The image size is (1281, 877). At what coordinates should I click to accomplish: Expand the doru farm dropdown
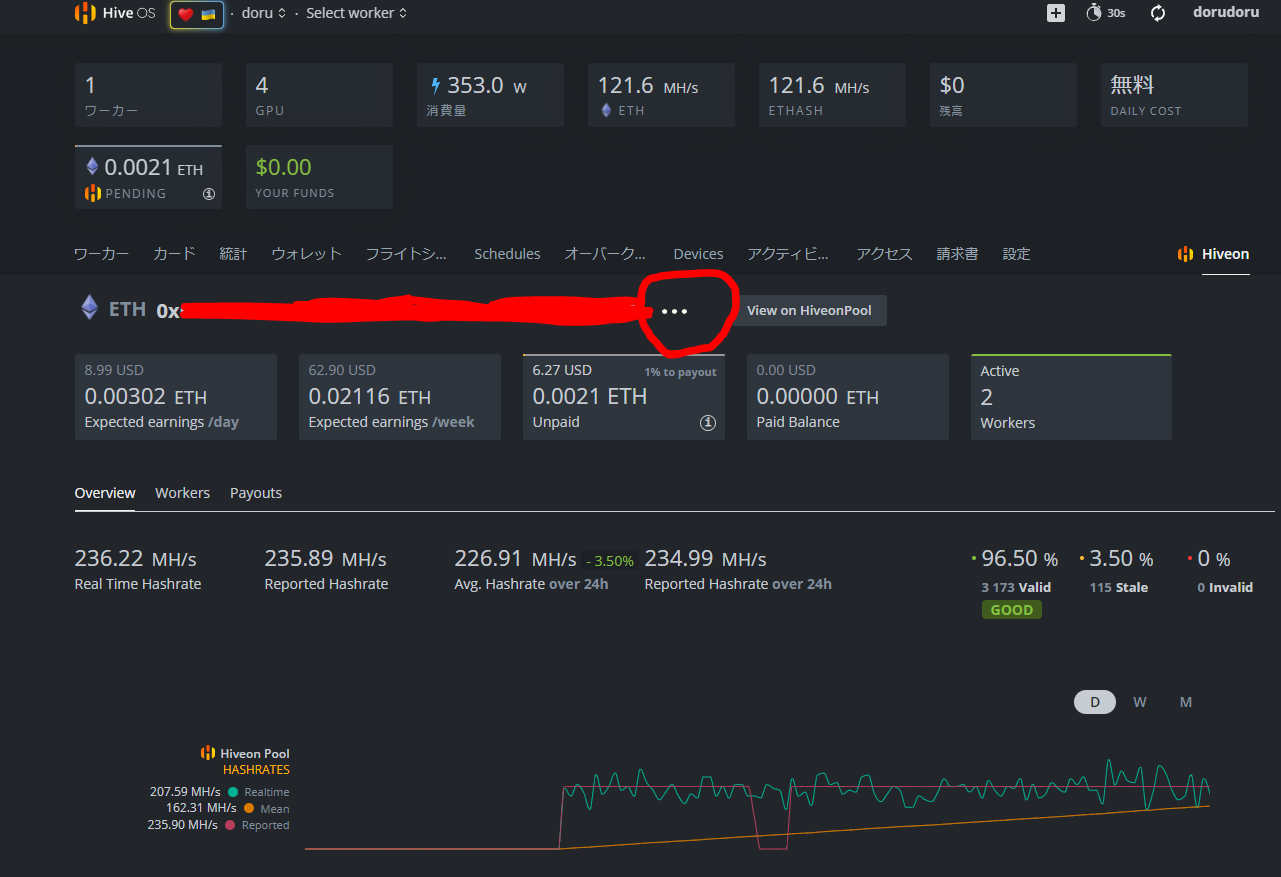[x=263, y=13]
